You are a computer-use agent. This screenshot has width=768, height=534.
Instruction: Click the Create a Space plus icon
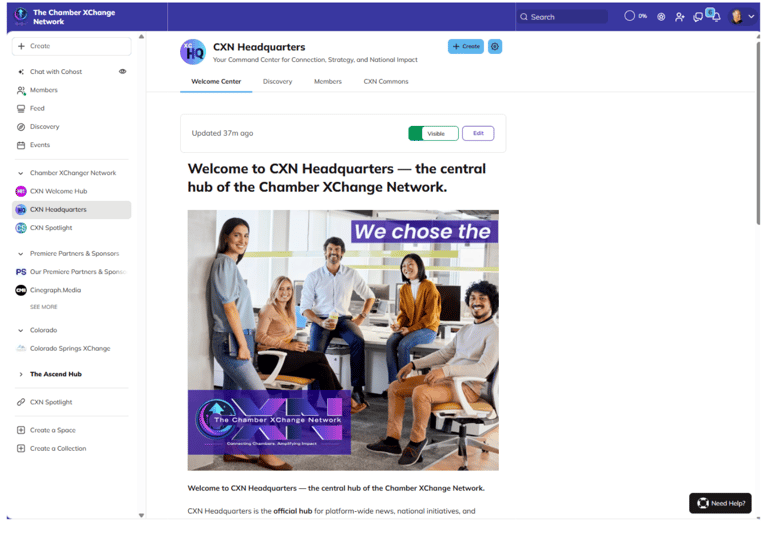(x=21, y=430)
